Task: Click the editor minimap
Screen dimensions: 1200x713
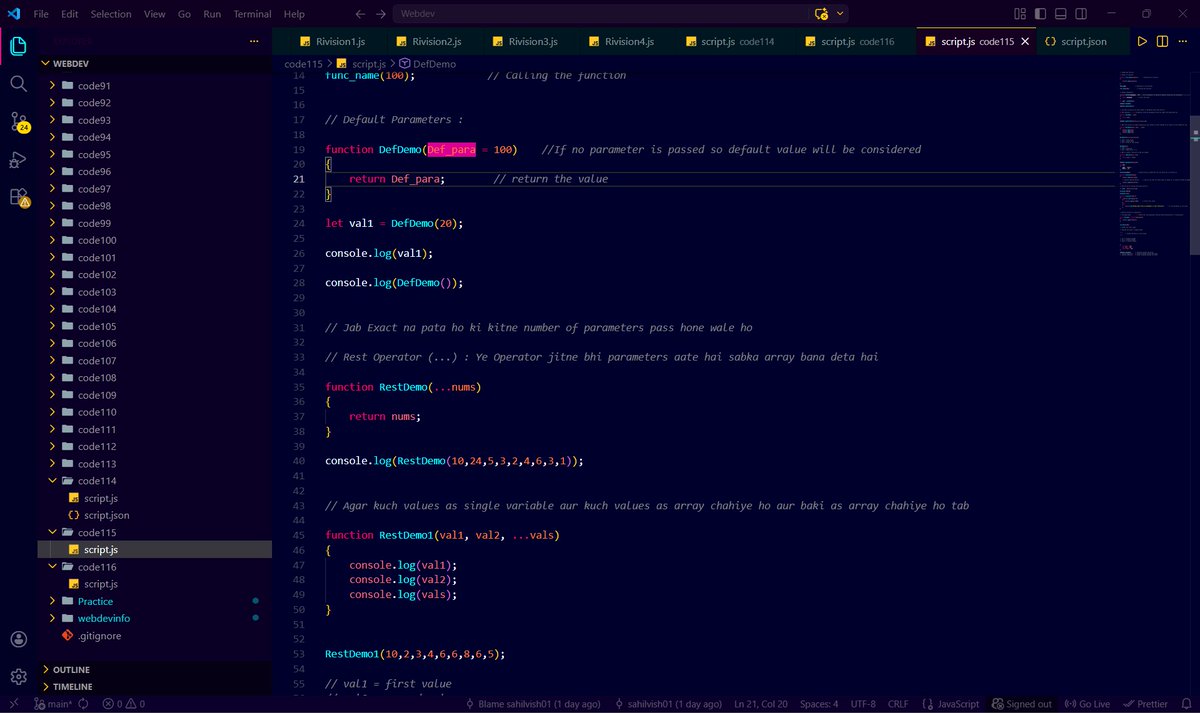Action: coord(1156,165)
